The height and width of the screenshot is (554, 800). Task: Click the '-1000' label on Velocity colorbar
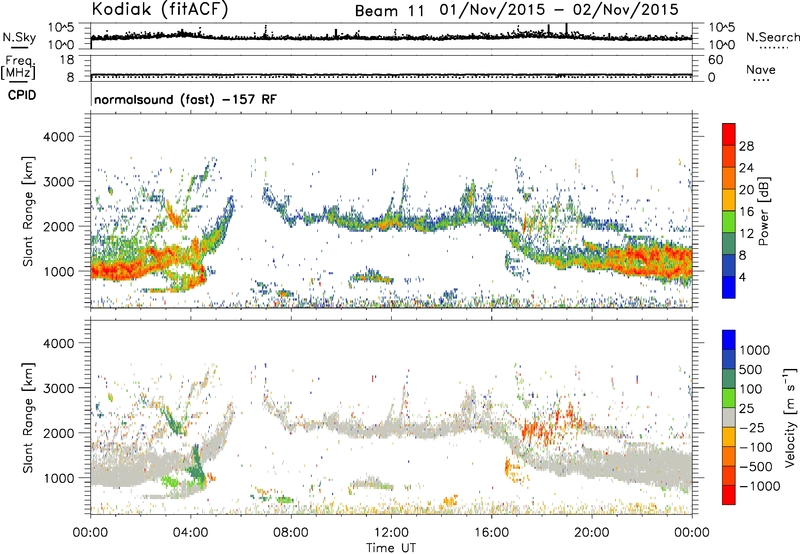point(760,486)
